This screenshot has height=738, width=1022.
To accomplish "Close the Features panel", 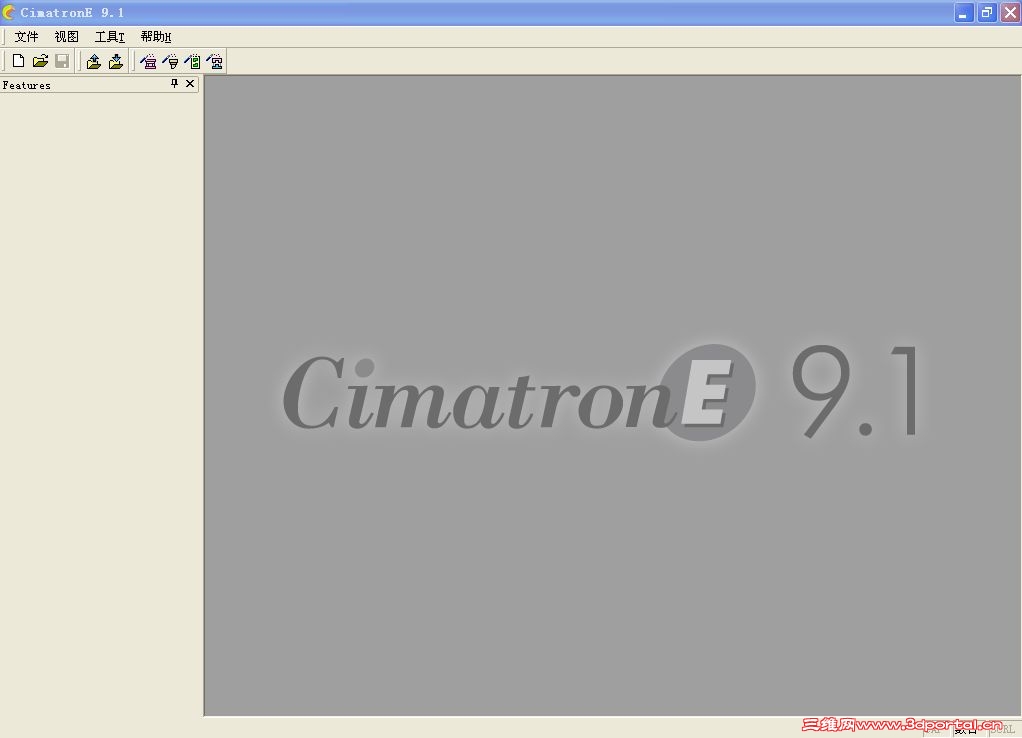I will (x=190, y=83).
